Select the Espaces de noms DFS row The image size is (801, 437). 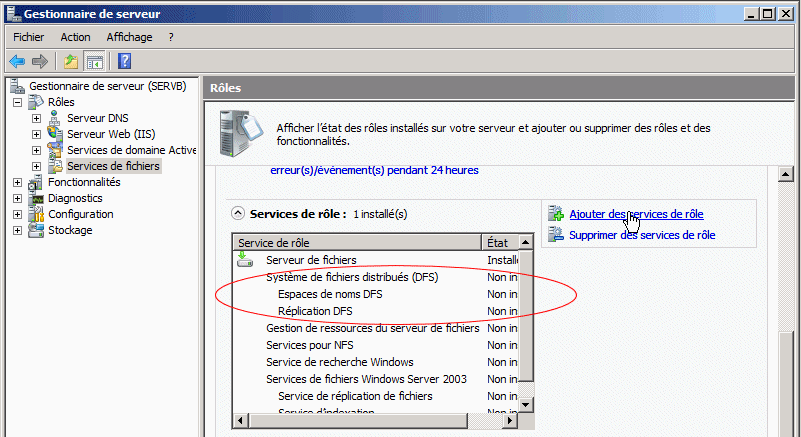tap(375, 294)
